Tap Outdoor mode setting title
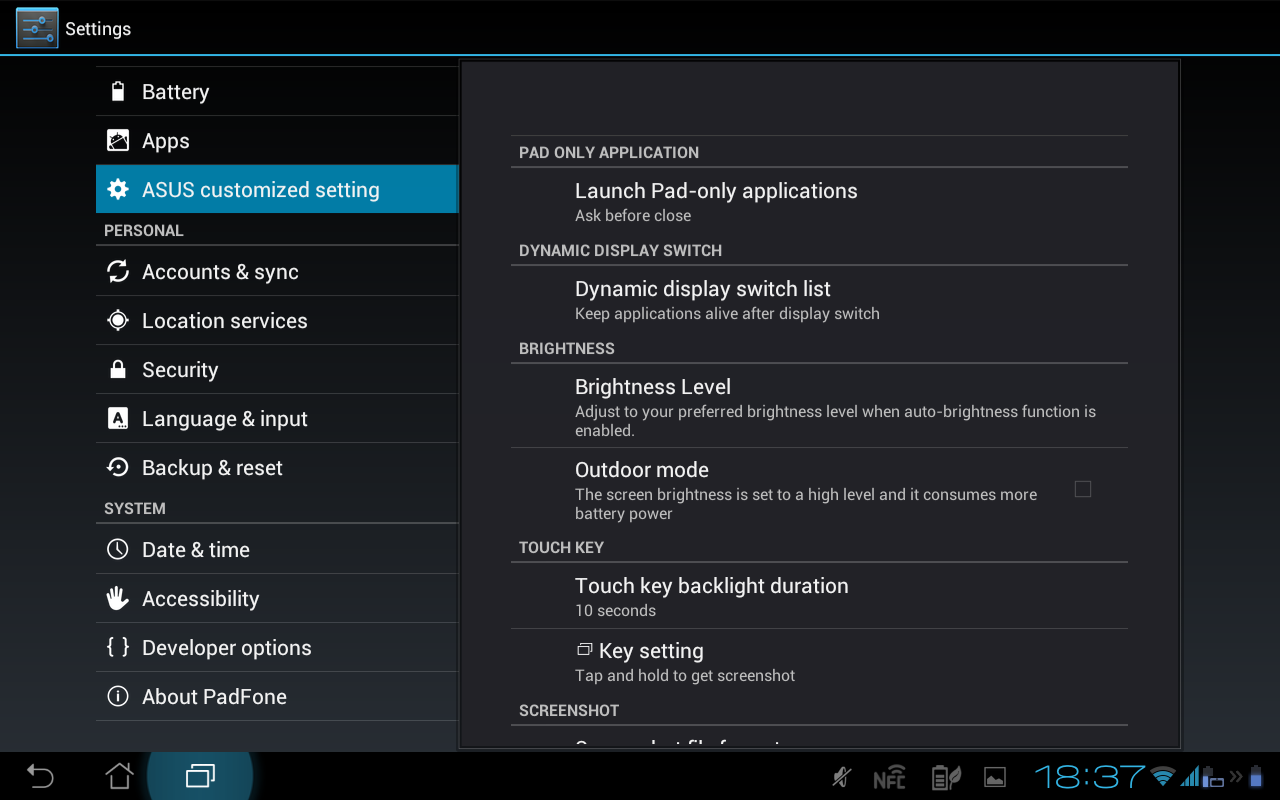The image size is (1280, 800). point(642,470)
